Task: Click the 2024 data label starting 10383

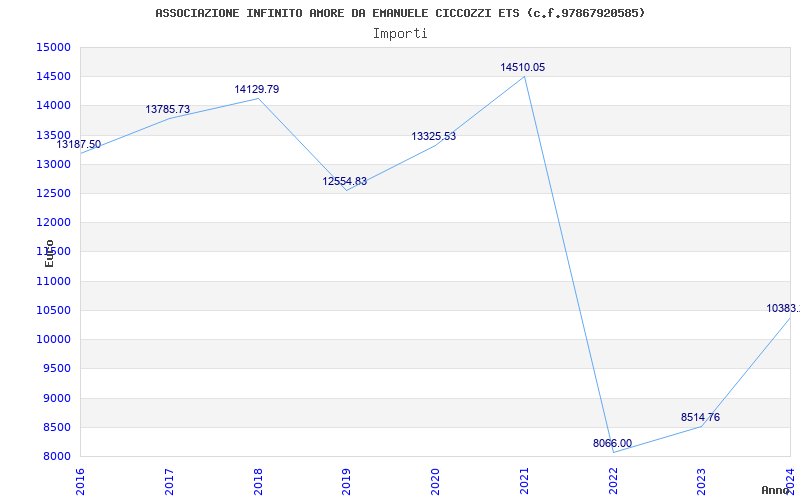Action: point(783,308)
